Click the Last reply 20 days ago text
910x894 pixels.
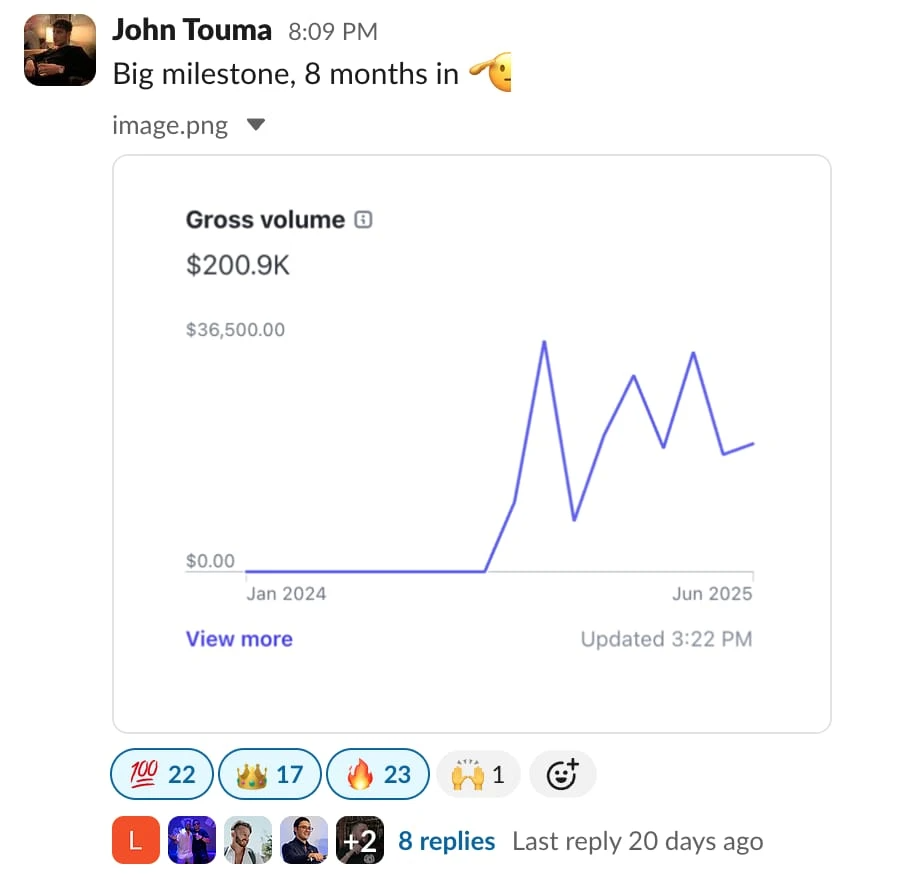pos(637,841)
